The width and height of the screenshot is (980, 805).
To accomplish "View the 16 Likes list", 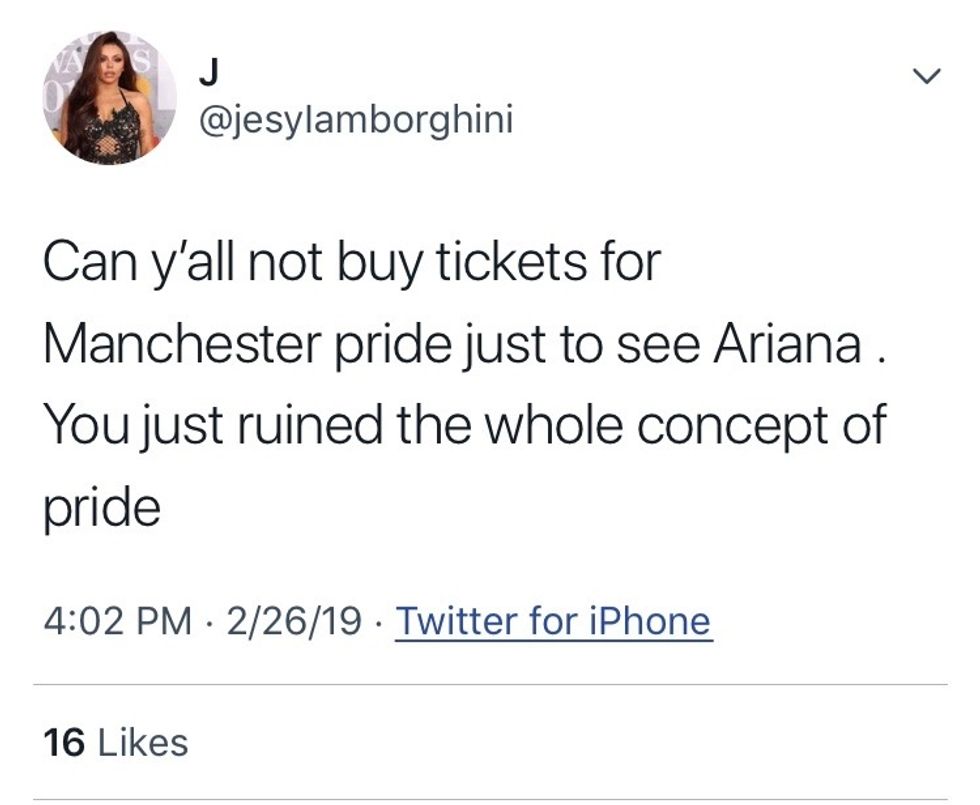I will click(x=116, y=742).
